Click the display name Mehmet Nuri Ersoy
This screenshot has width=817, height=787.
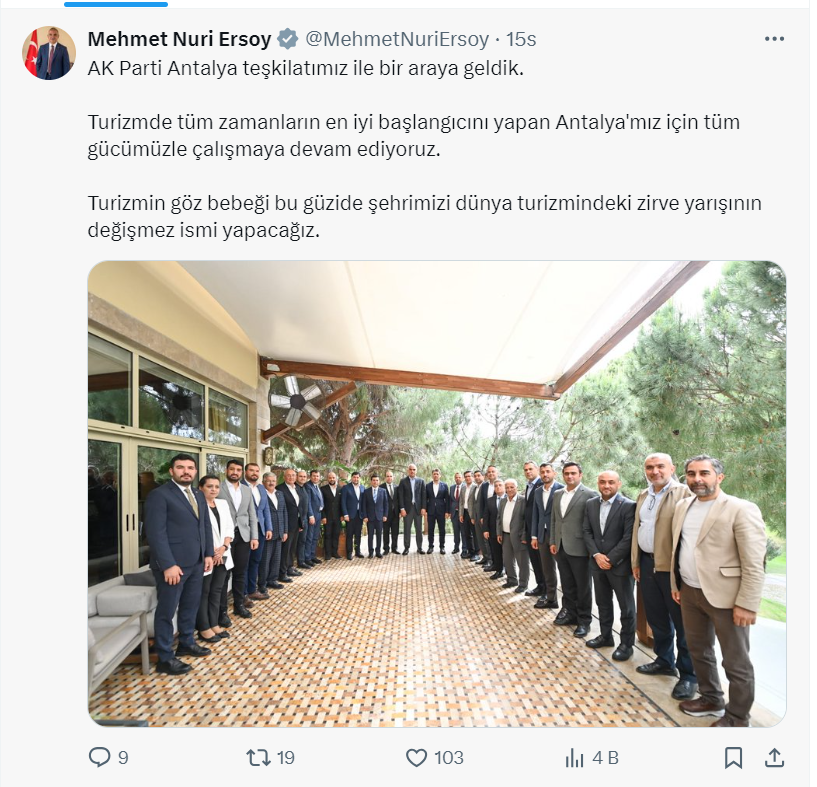coord(179,39)
